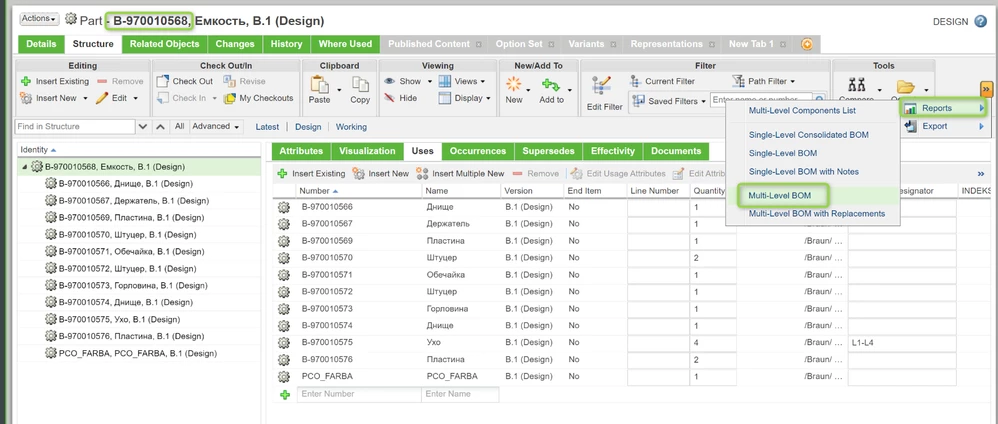Viewport: 998px width, 424px height.
Task: Click the green plus Insert Existing icon in the Editing group
Action: click(x=26, y=81)
